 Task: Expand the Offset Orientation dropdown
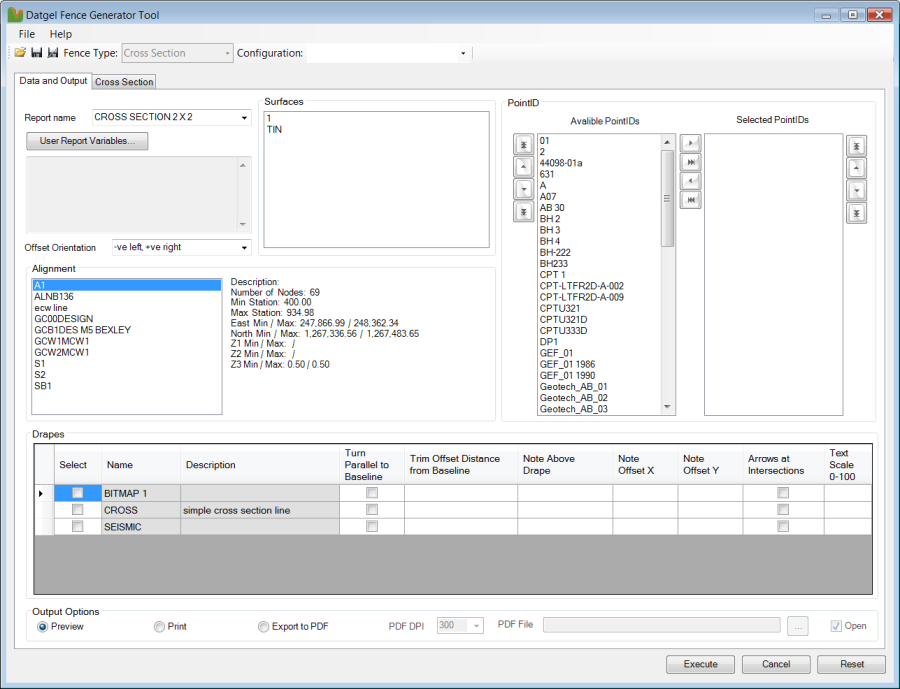[244, 247]
